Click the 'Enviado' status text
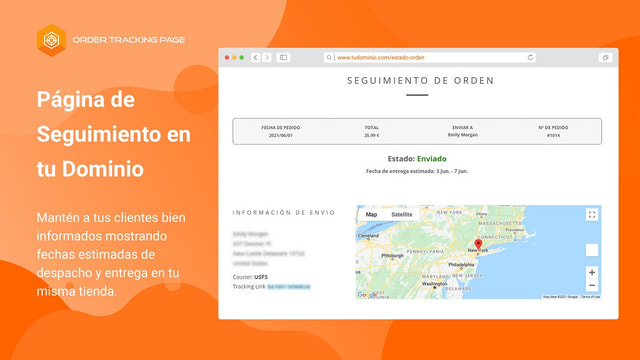 431,159
